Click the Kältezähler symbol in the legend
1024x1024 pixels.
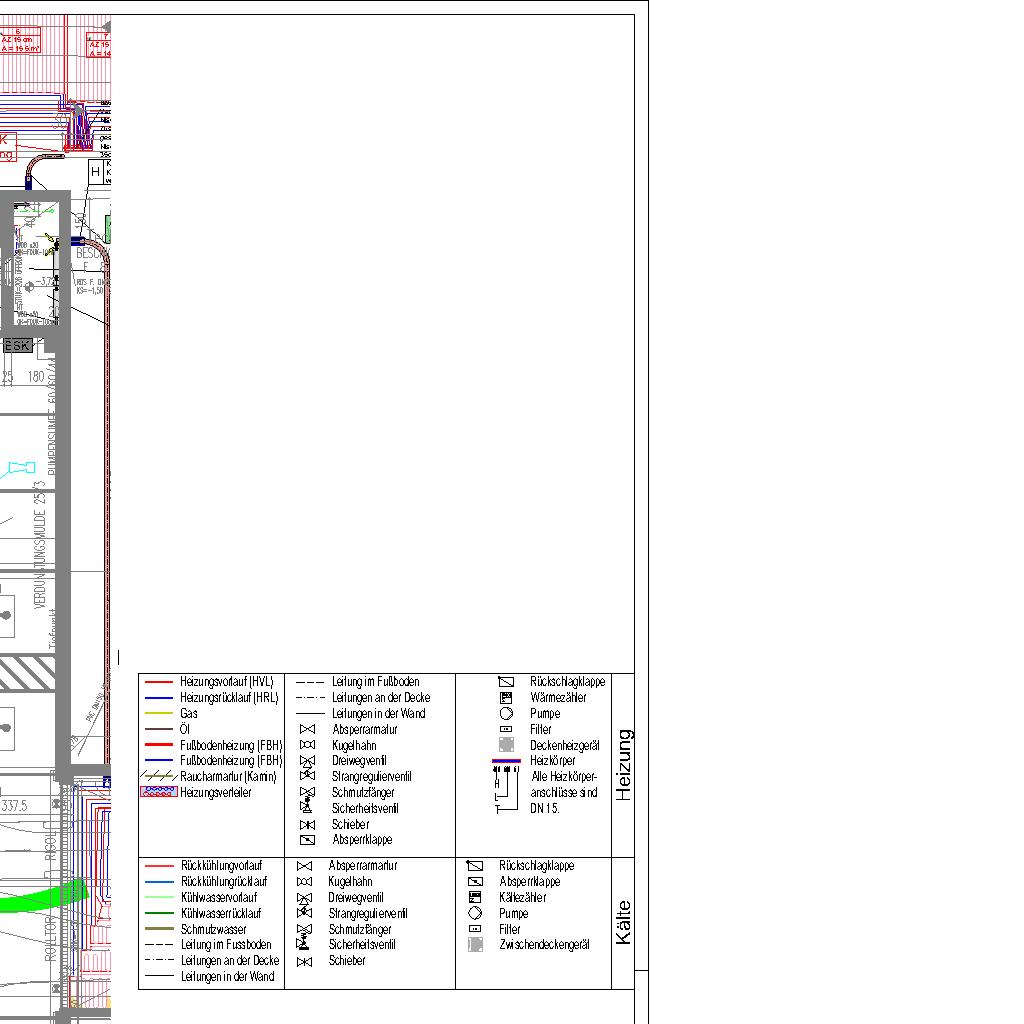(475, 897)
